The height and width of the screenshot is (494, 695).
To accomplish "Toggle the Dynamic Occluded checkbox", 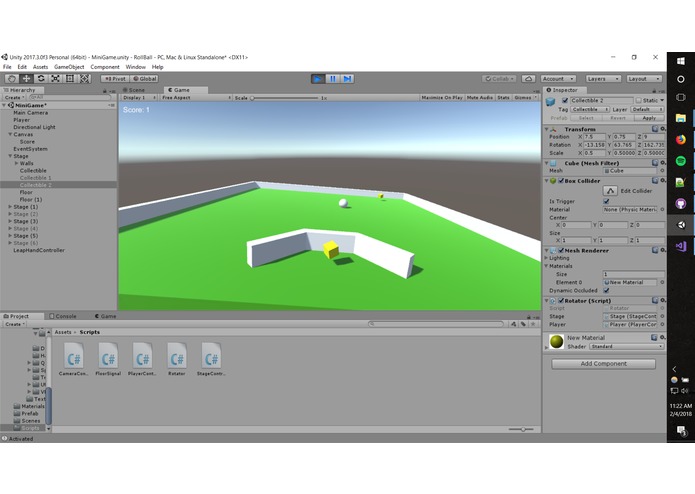I will pyautogui.click(x=606, y=291).
